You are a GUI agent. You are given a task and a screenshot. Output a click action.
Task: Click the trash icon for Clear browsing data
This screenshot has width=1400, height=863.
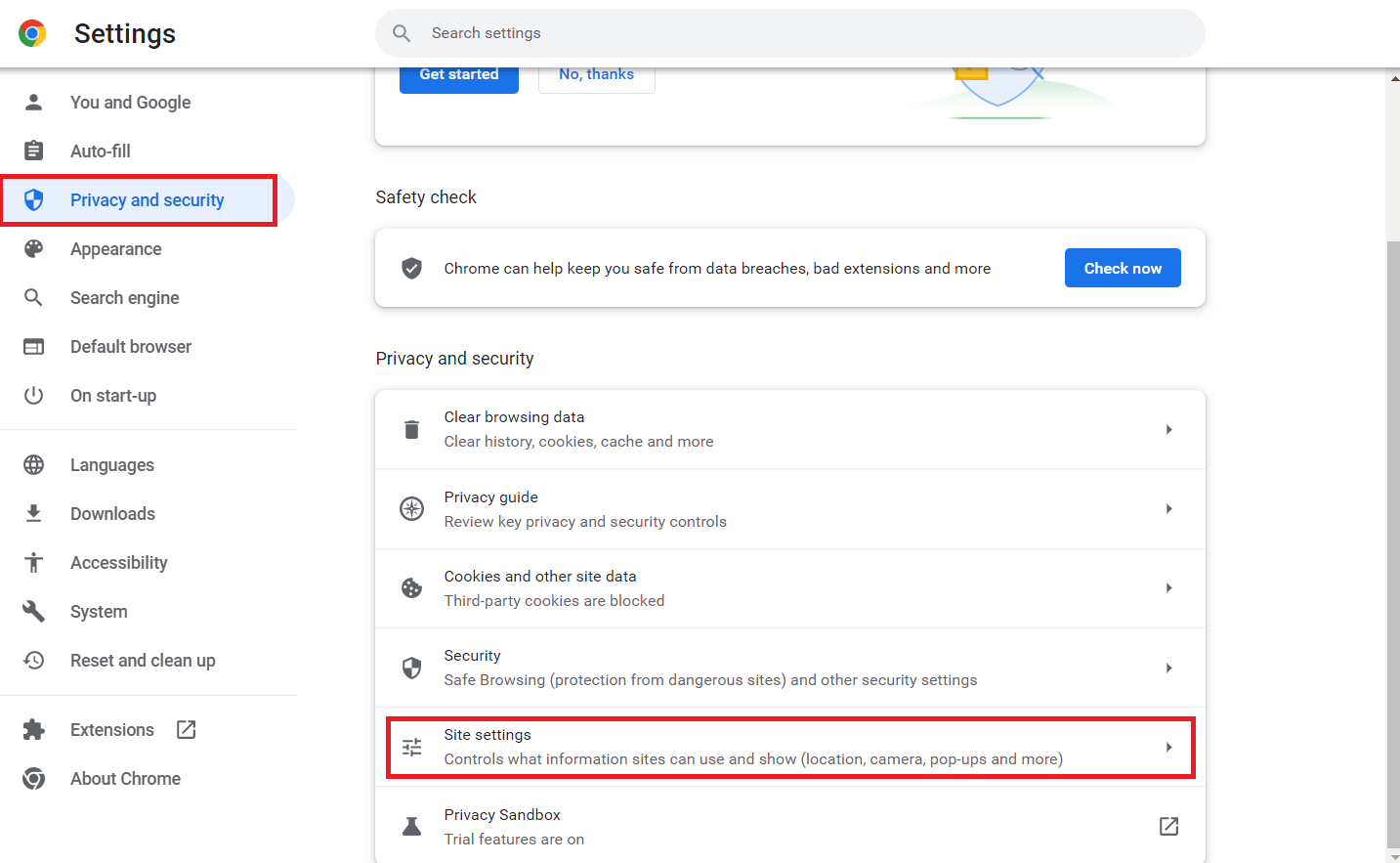pyautogui.click(x=411, y=430)
